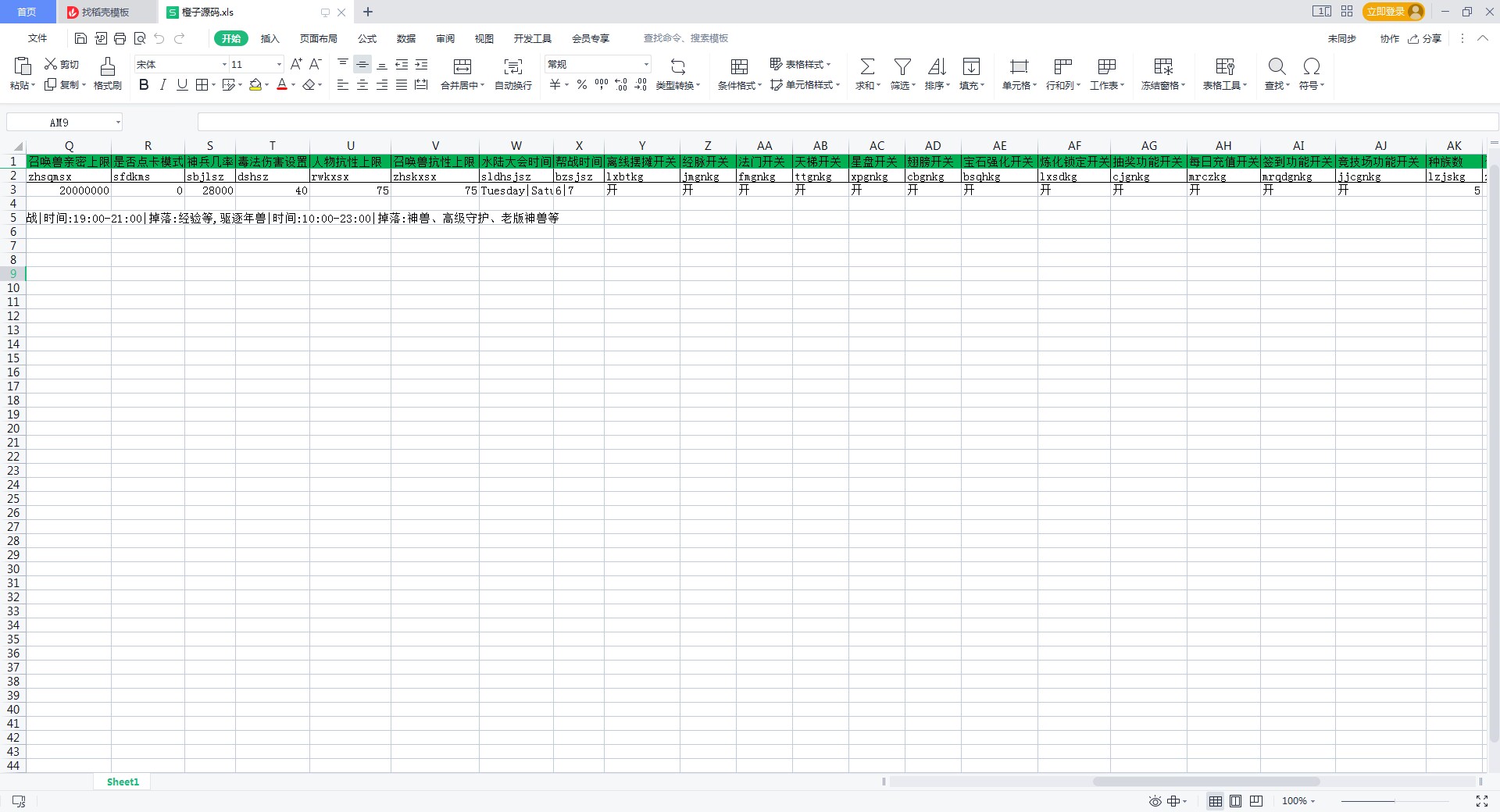Click the Filter (筛选) funnel icon
Image resolution: width=1500 pixels, height=812 pixels.
902,67
